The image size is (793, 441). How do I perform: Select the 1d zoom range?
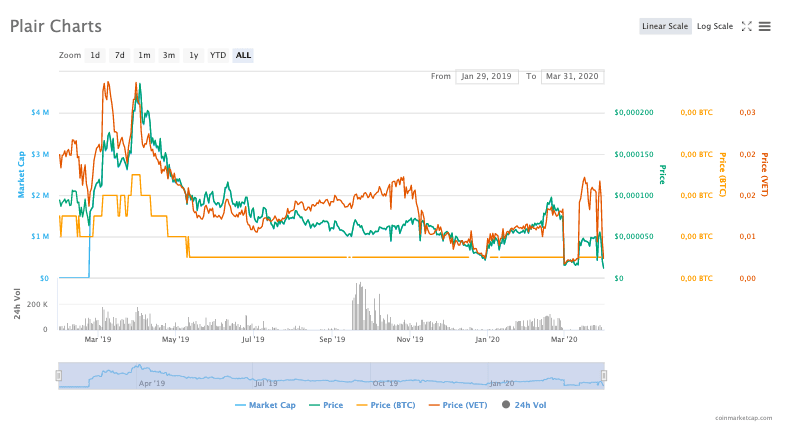(95, 55)
